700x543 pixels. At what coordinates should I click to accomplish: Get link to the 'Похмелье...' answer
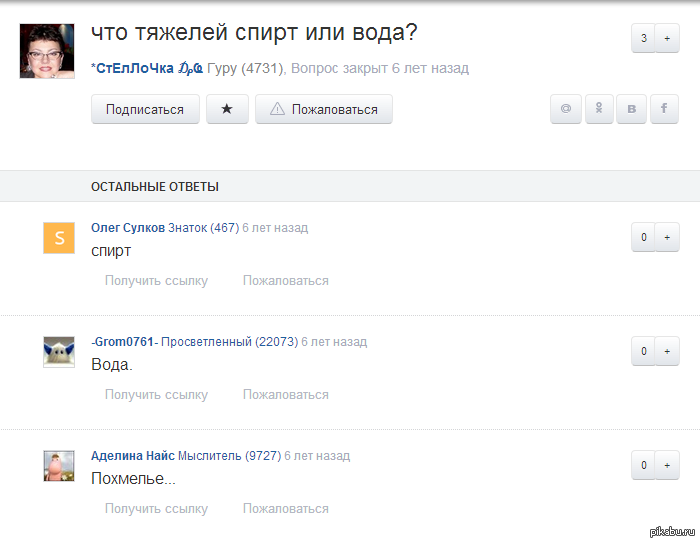click(x=156, y=508)
